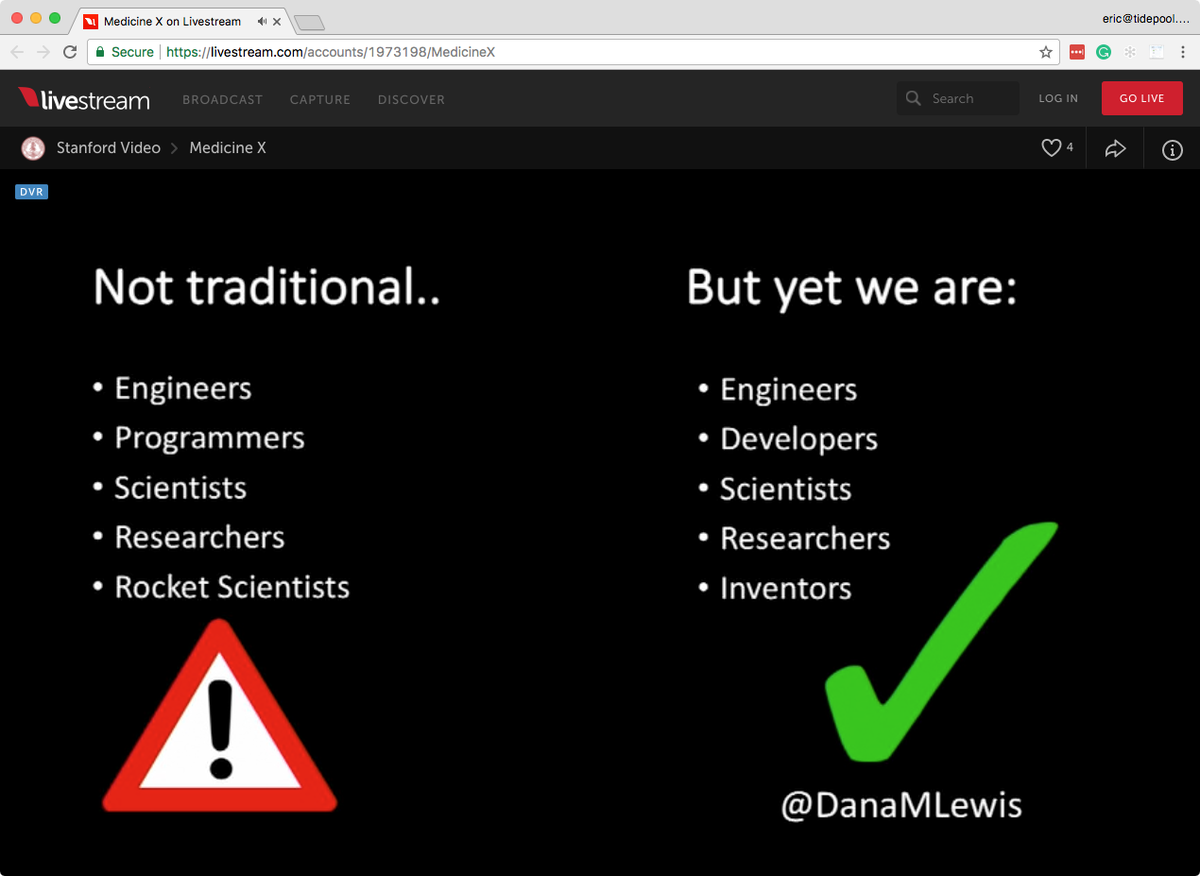The image size is (1200, 876).
Task: View the Secure site padlock info
Action: coord(124,52)
